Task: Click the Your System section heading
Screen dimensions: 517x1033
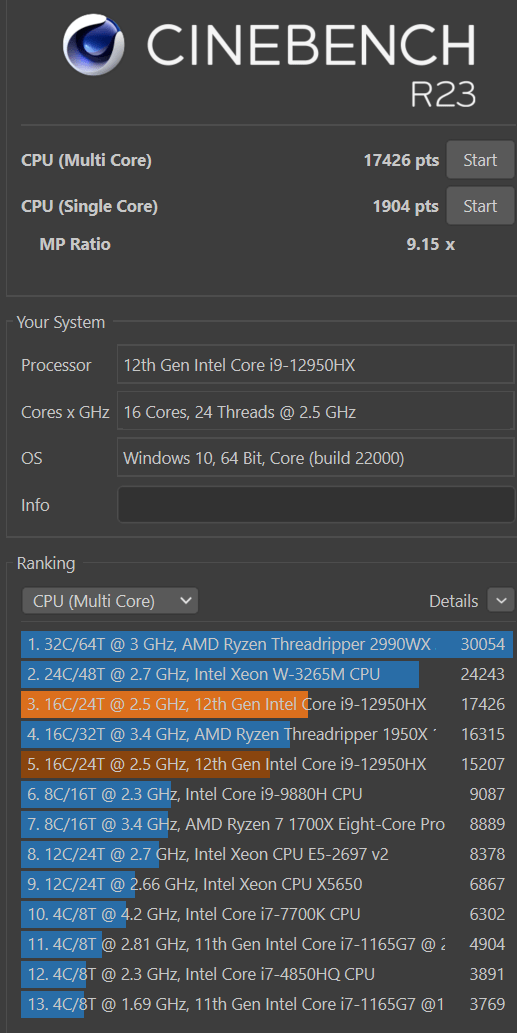Action: (x=61, y=322)
